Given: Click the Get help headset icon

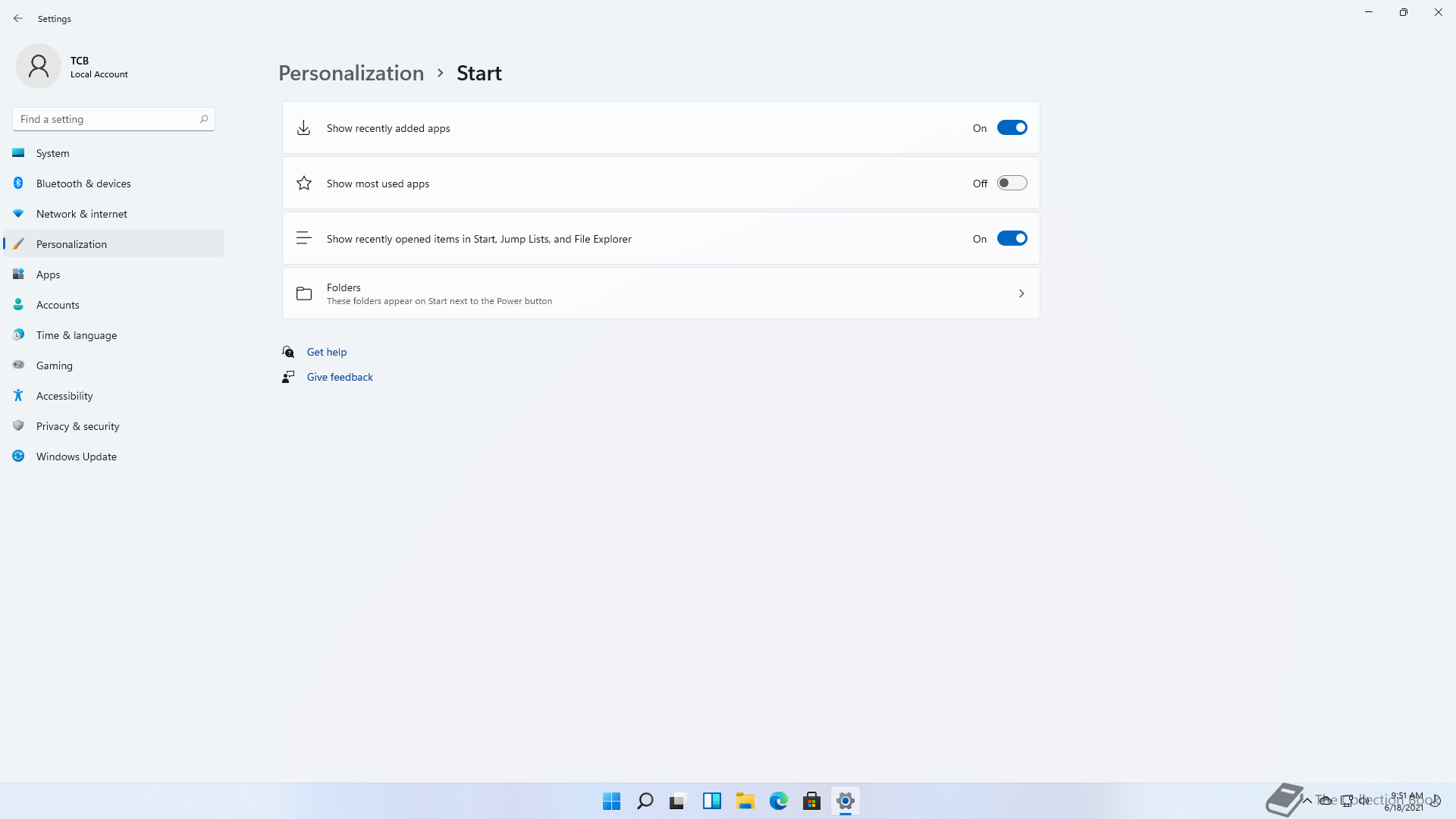Looking at the screenshot, I should click(x=288, y=352).
